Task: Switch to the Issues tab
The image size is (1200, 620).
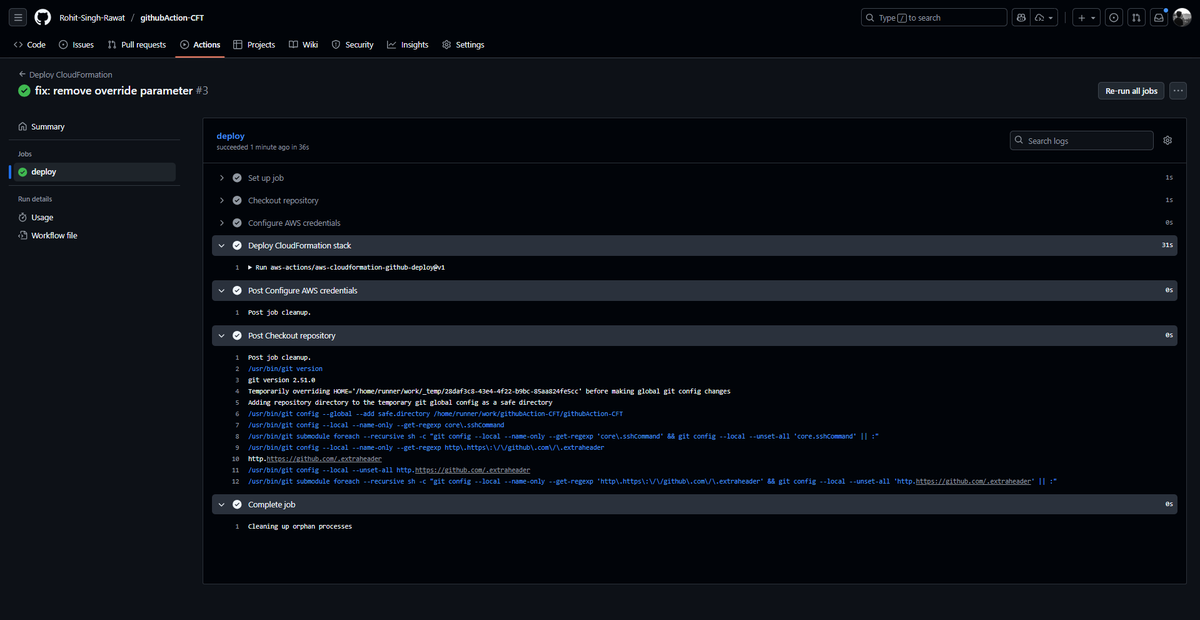Action: point(76,45)
